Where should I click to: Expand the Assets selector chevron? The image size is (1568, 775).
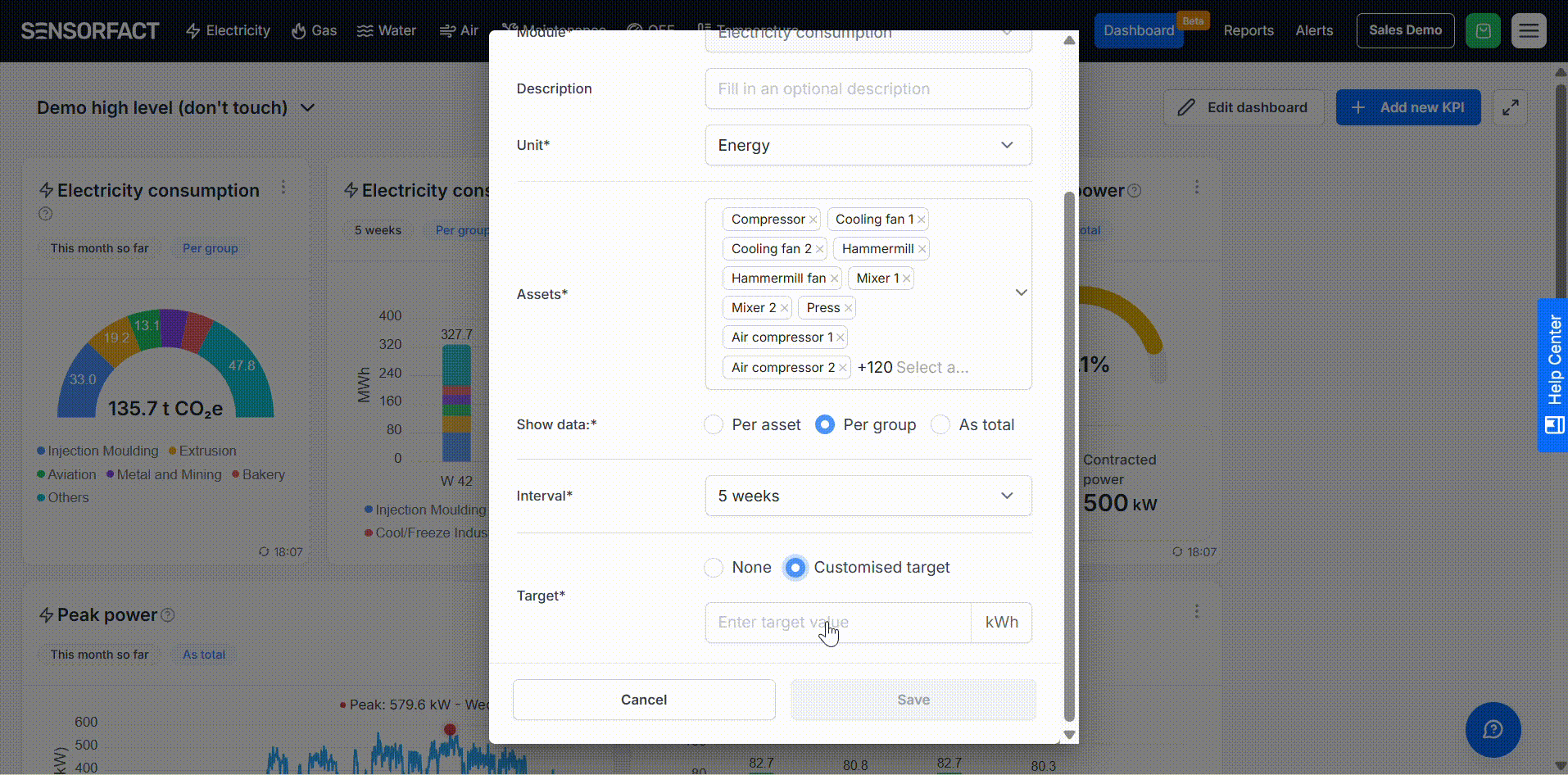1021,292
